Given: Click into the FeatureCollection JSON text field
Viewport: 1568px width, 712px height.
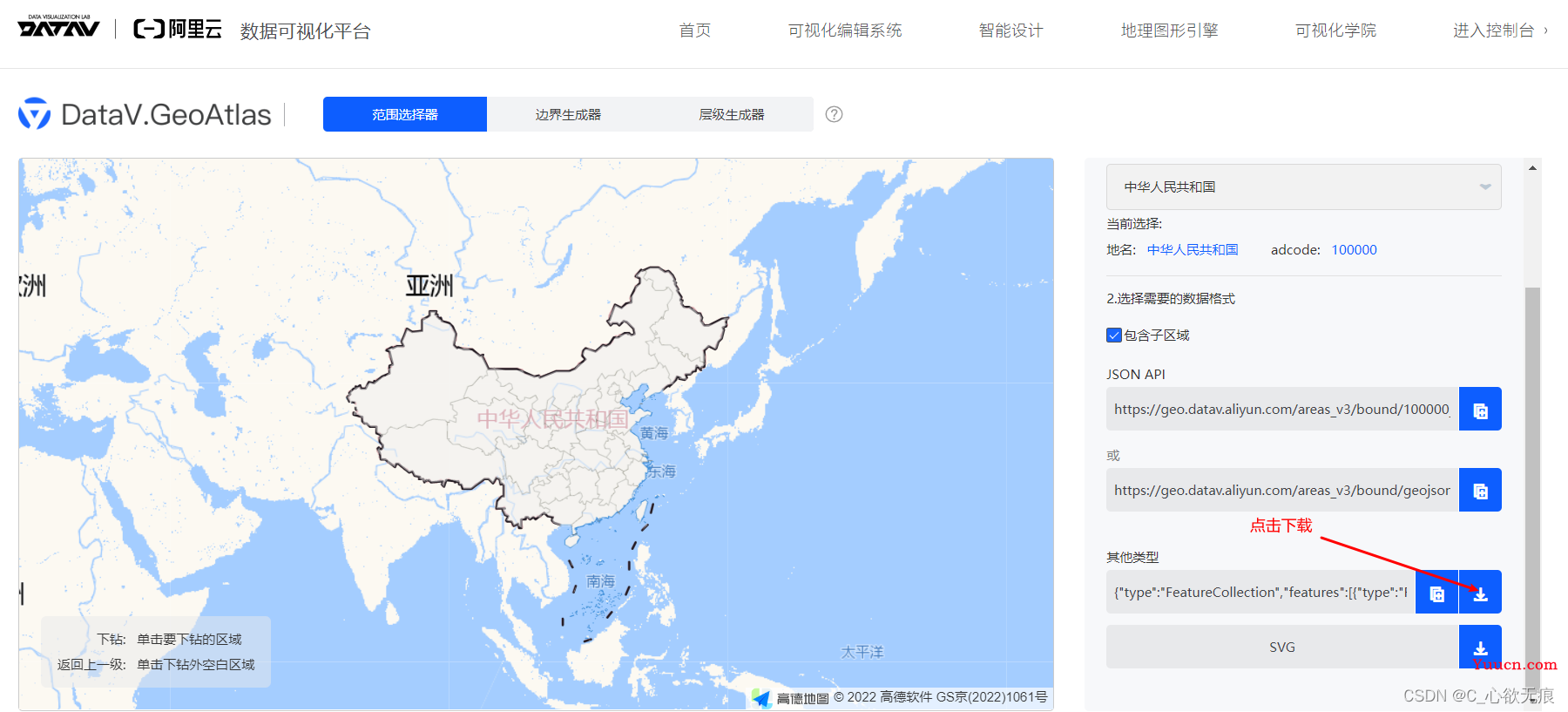Looking at the screenshot, I should point(1260,592).
